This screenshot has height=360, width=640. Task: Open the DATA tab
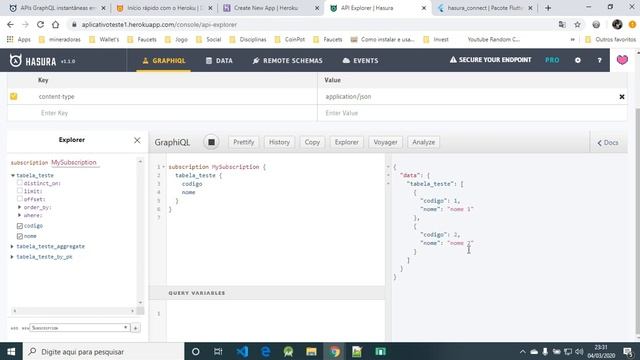coord(219,60)
